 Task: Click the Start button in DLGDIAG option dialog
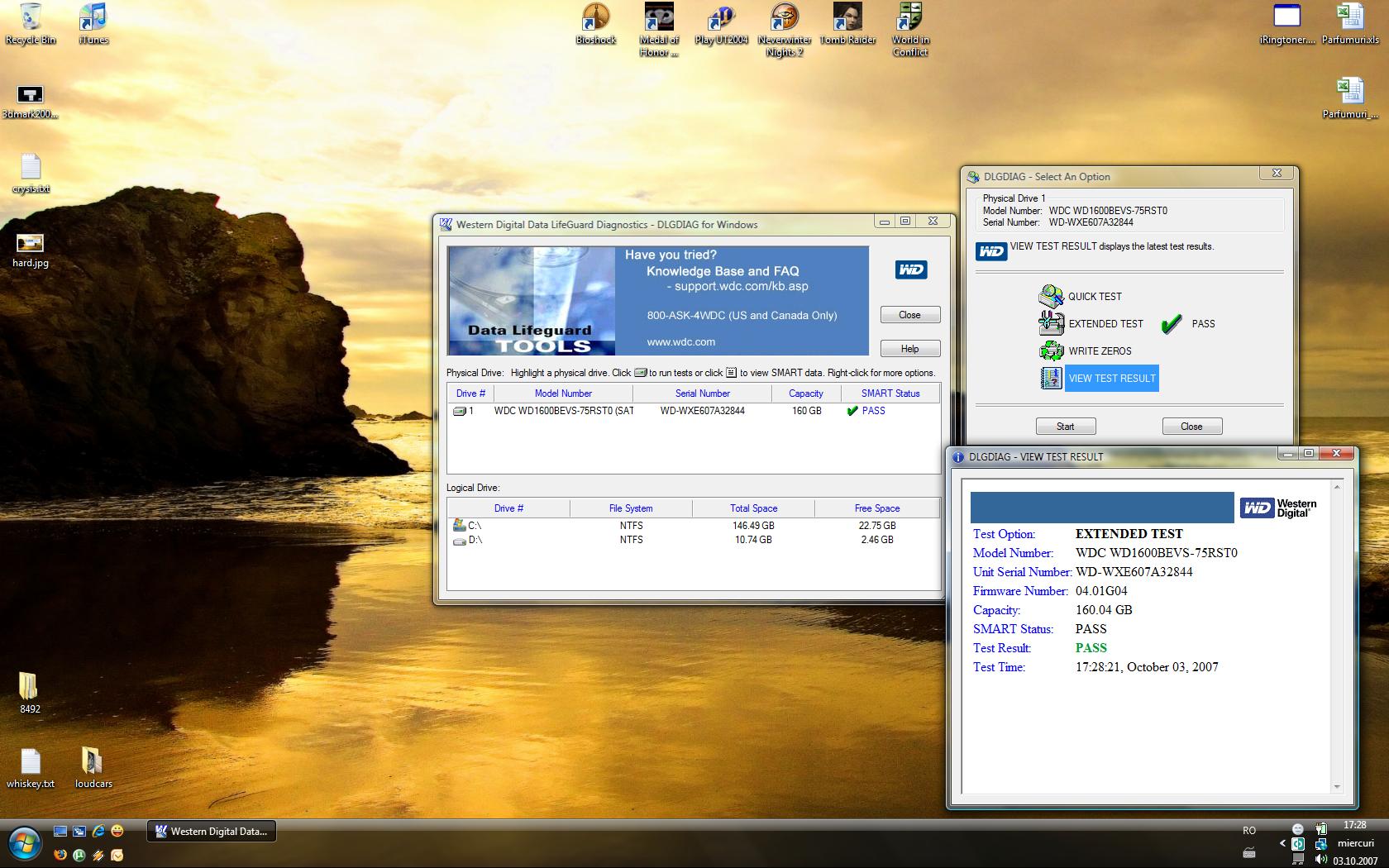(x=1066, y=427)
